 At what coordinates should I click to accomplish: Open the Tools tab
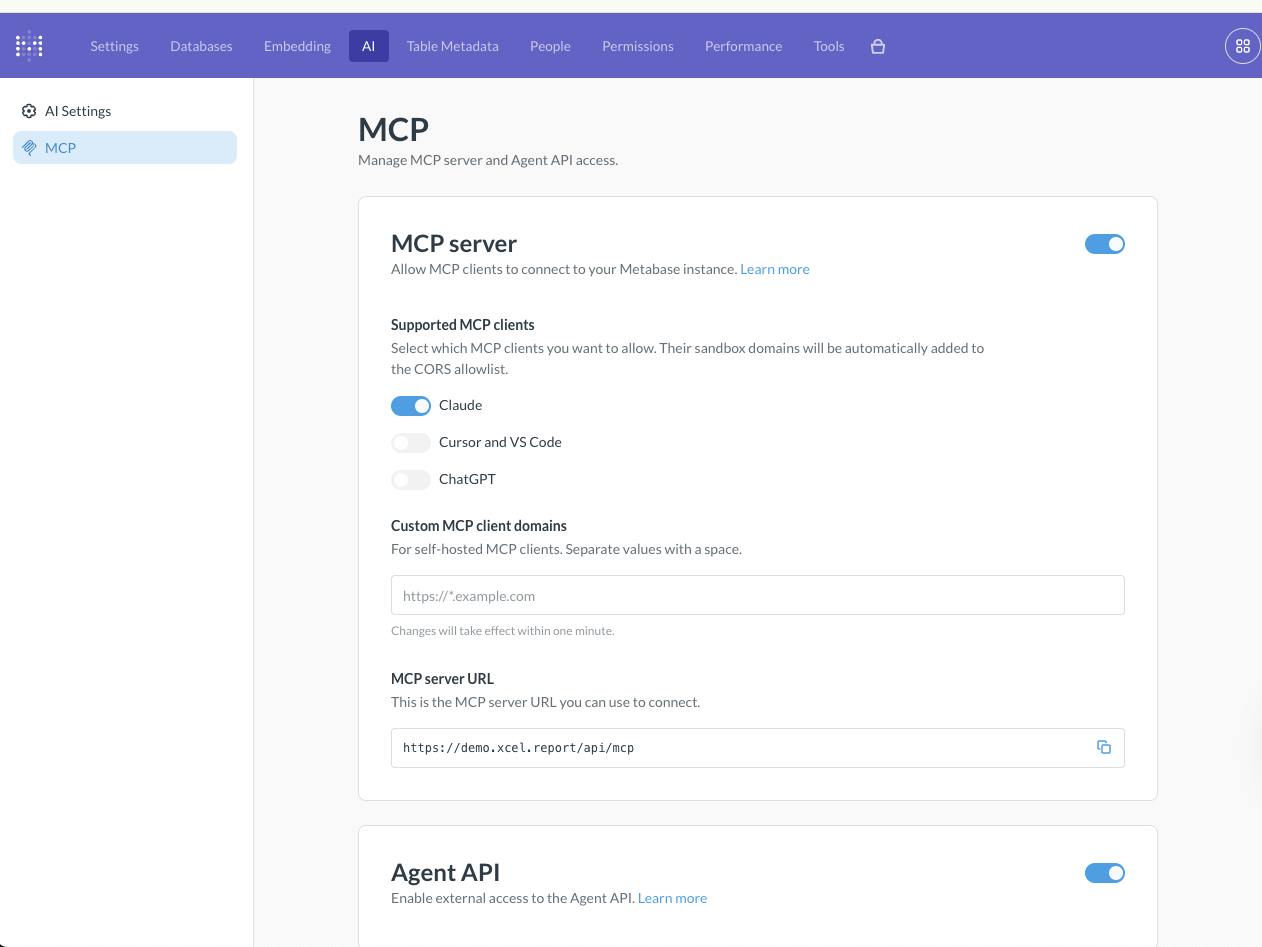pyautogui.click(x=829, y=46)
